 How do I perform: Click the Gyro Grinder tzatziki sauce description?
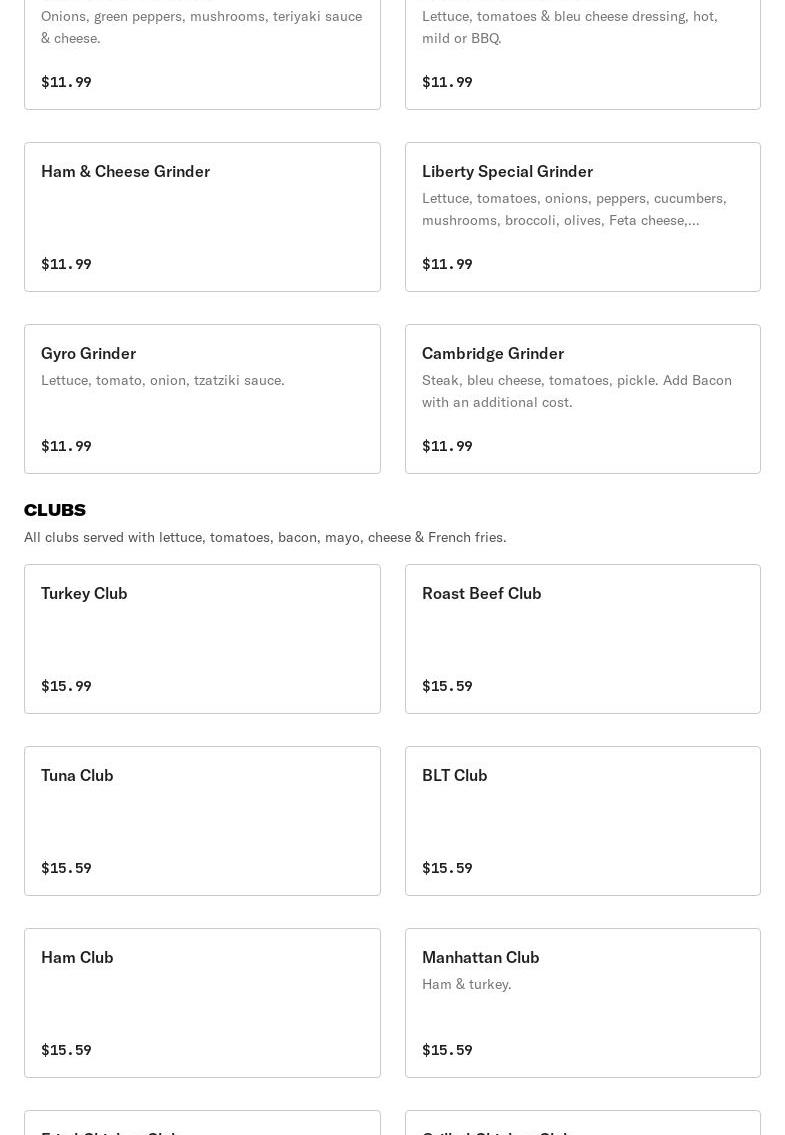pos(163,380)
